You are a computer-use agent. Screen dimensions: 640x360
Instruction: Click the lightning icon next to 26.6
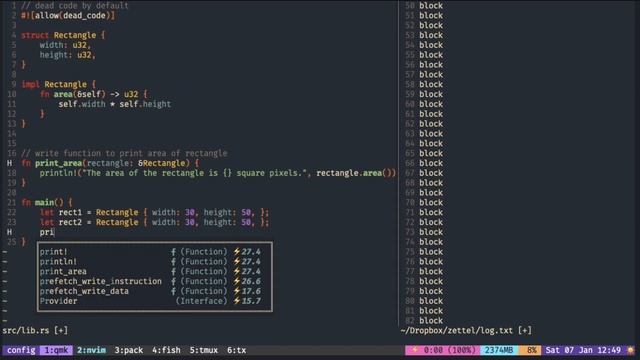pos(236,281)
